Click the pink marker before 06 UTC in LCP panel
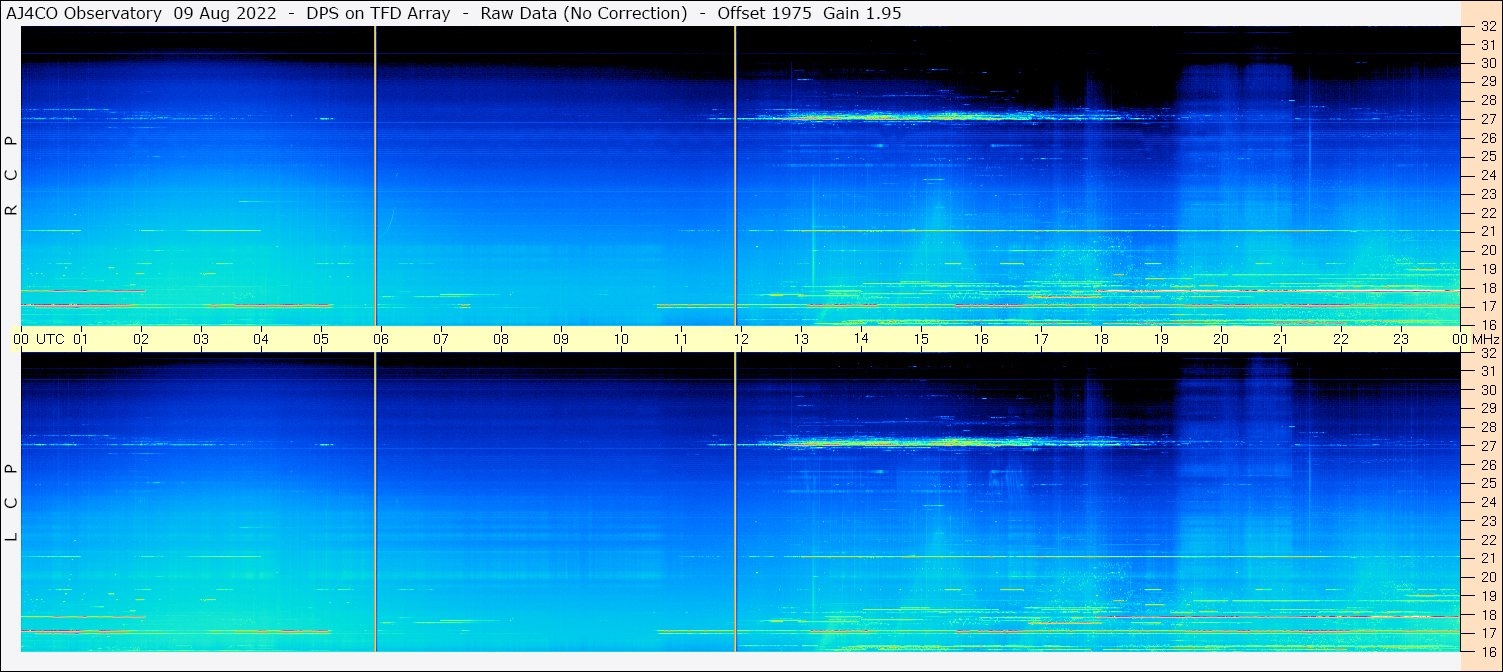1503x672 pixels. point(375,502)
